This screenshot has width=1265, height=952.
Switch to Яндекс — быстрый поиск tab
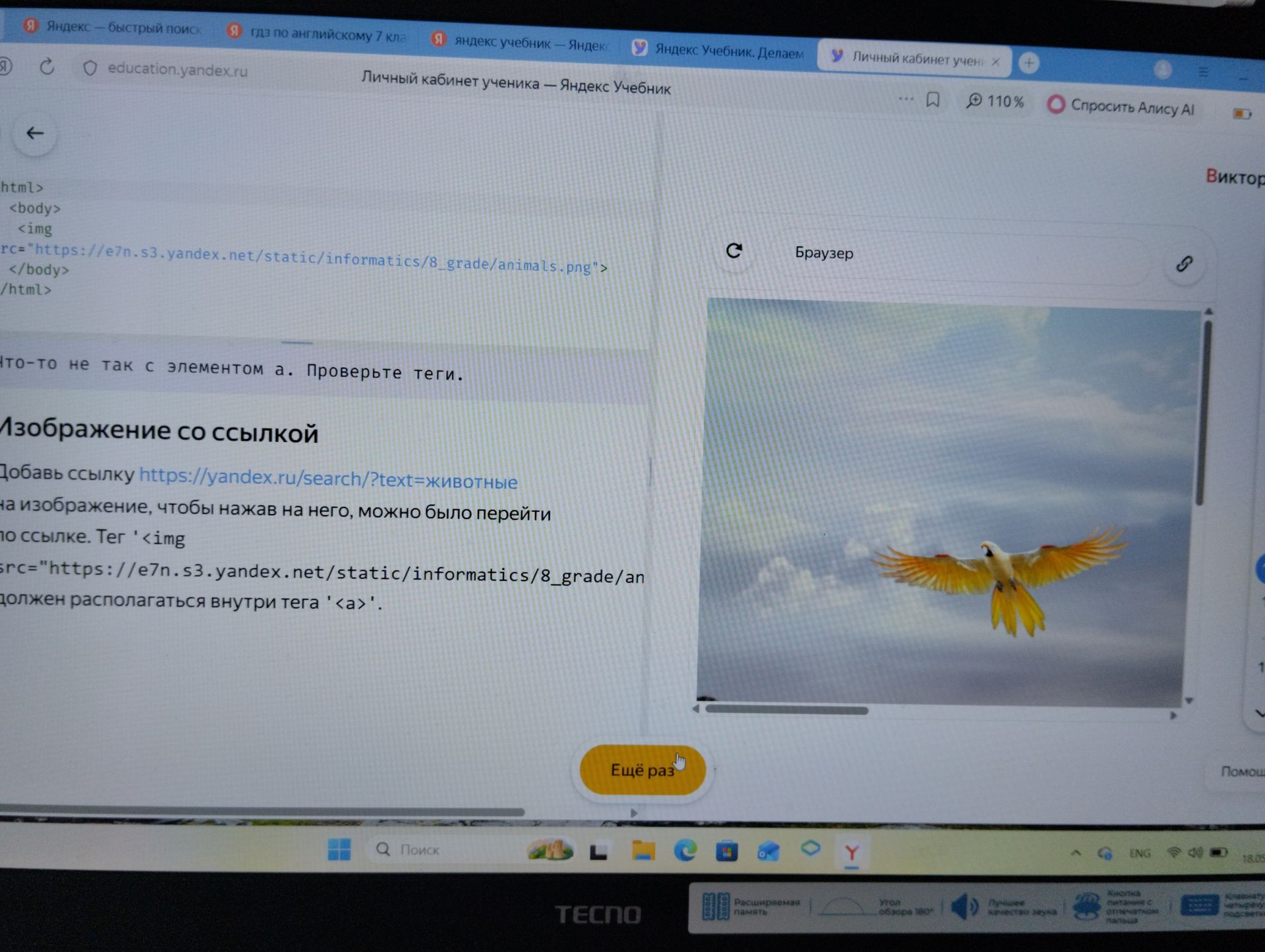[x=112, y=27]
